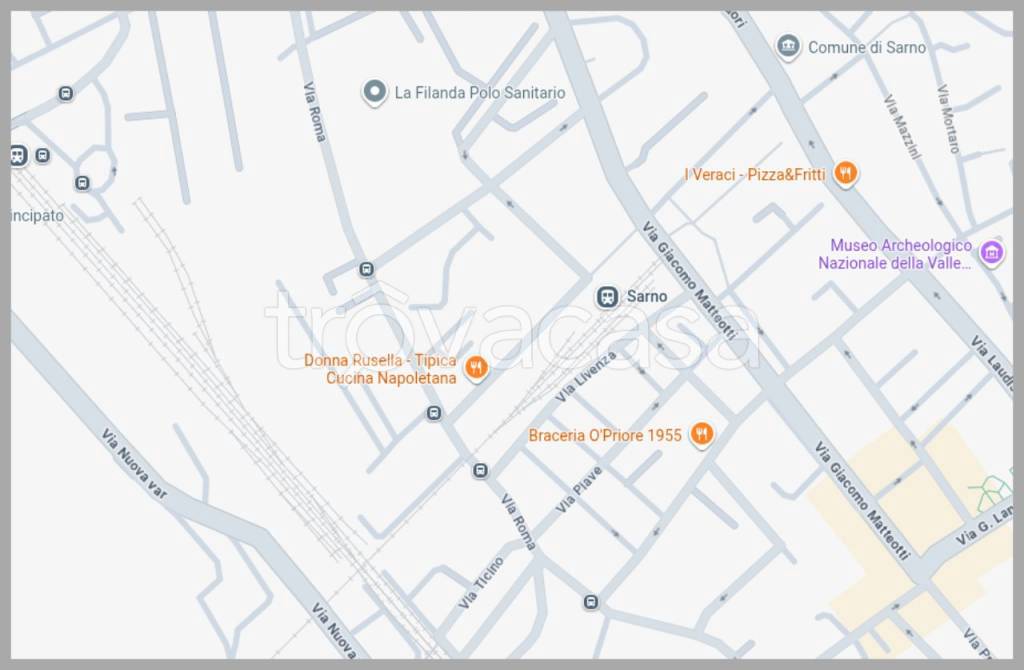
Task: Open the Braceria O'Priore 1955 restaurant icon
Action: pyautogui.click(x=702, y=435)
